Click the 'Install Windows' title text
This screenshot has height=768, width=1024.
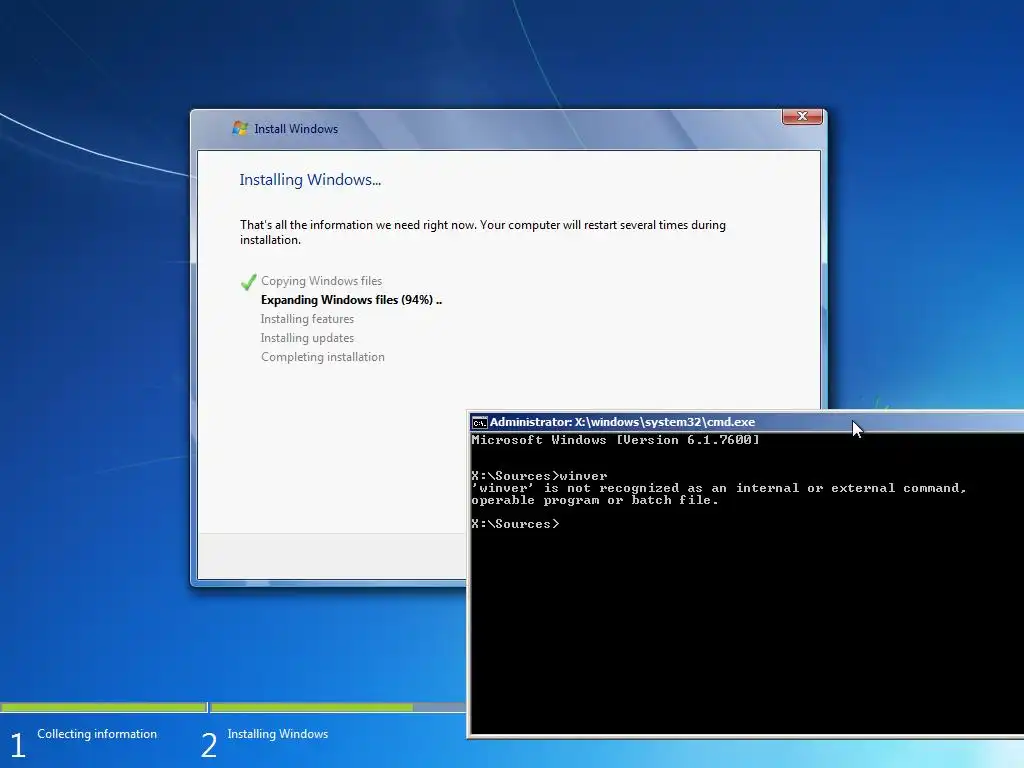(x=296, y=129)
